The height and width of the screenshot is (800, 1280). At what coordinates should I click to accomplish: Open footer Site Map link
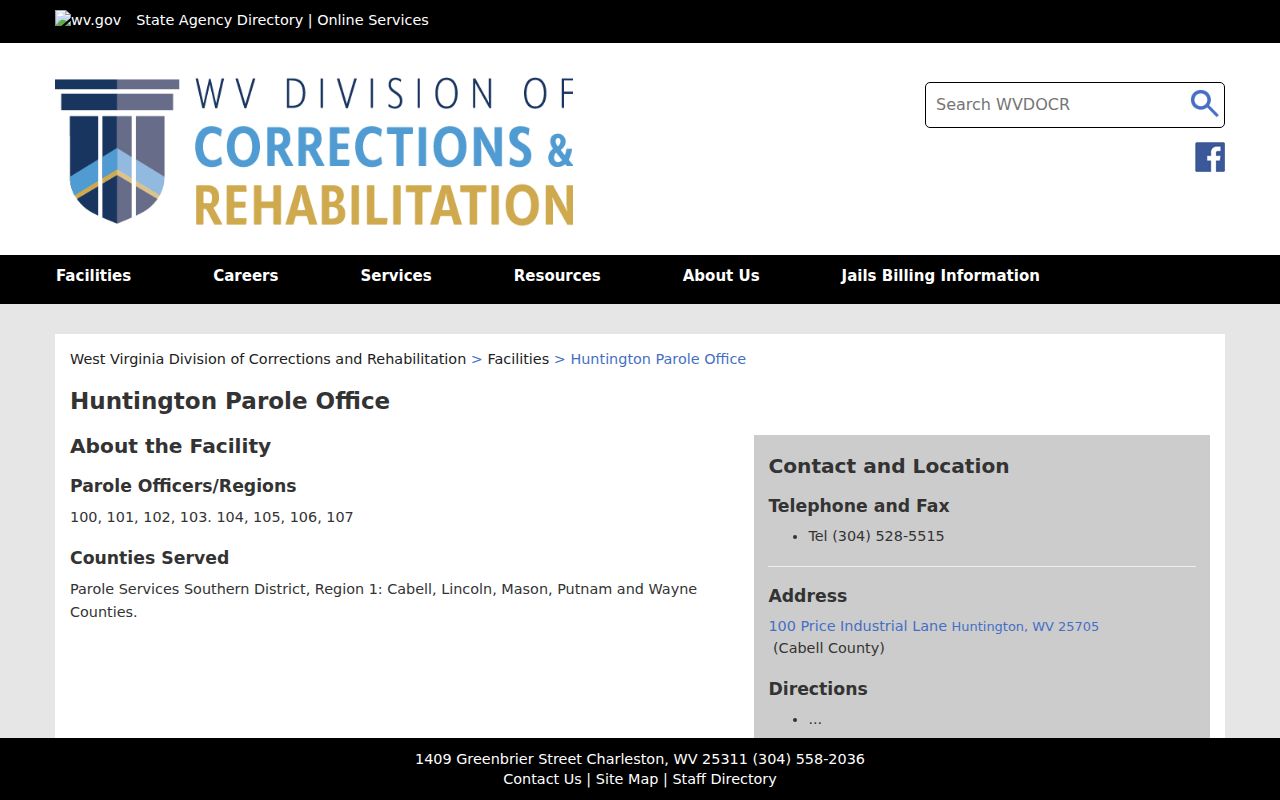coord(627,779)
